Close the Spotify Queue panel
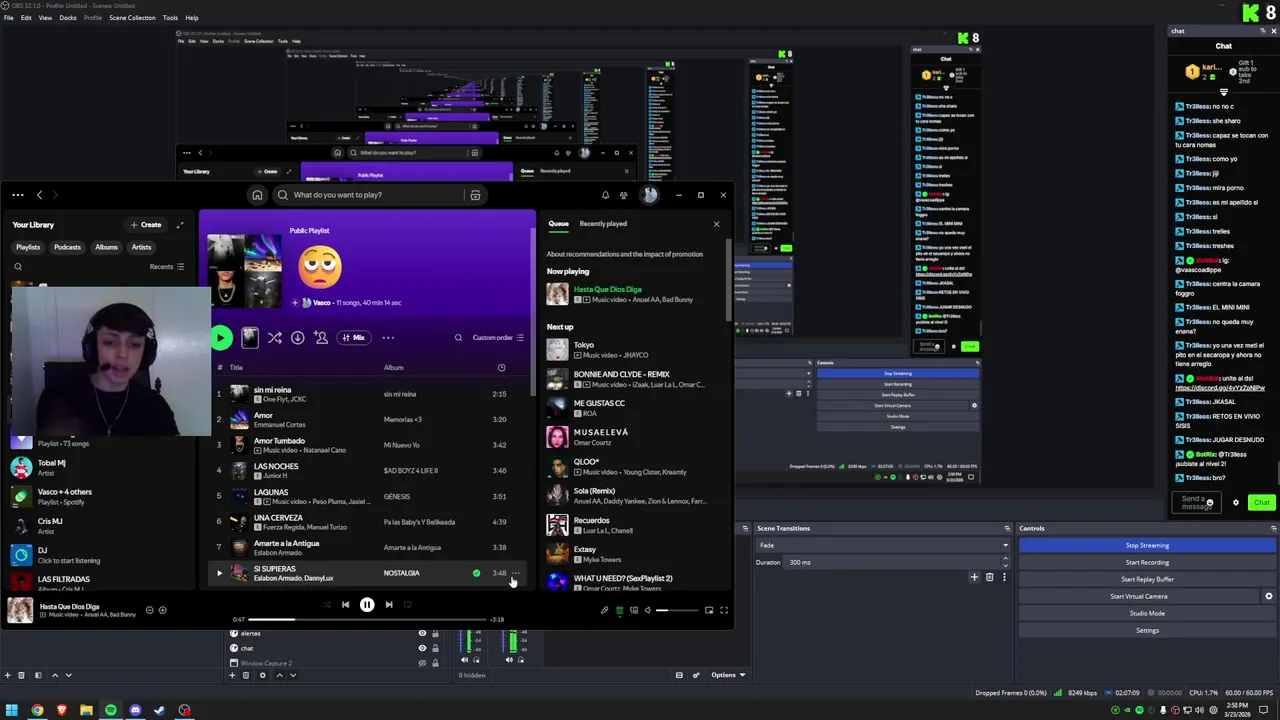Screen dimensions: 1280x720 (716, 224)
